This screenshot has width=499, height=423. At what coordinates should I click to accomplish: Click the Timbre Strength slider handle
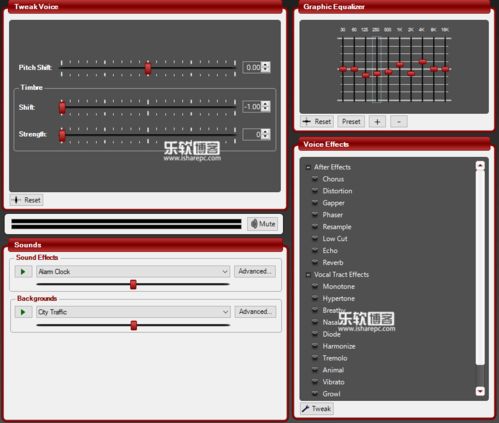pos(62,135)
